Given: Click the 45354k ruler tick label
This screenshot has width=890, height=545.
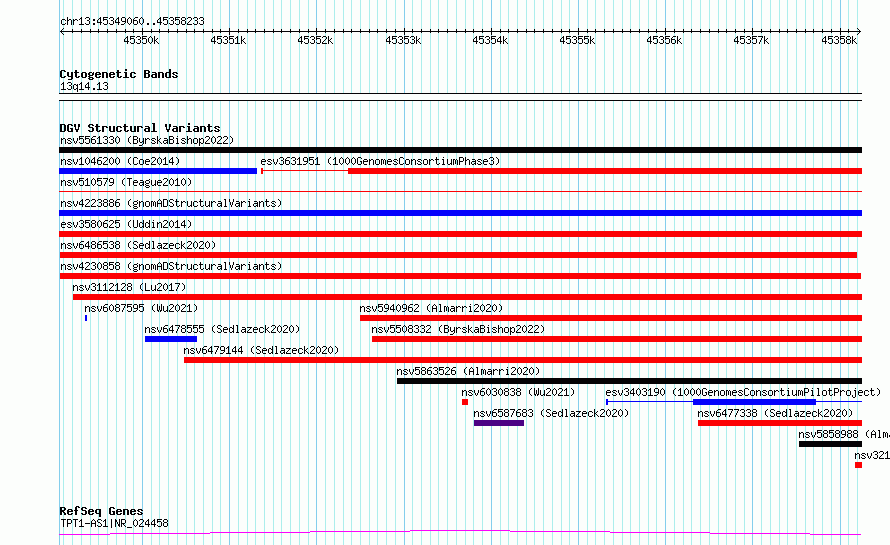Looking at the screenshot, I should (x=490, y=40).
